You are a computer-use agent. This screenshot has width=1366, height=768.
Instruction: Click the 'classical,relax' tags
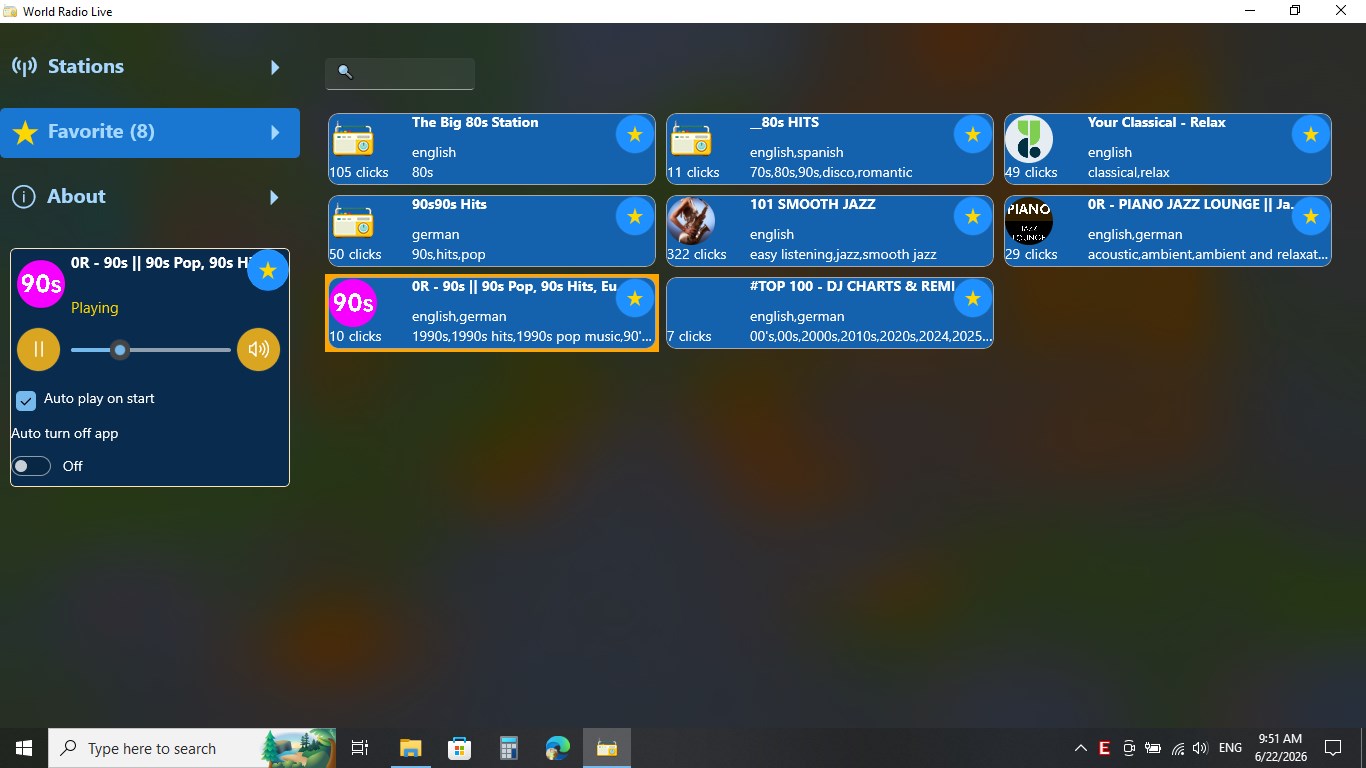coord(1129,172)
